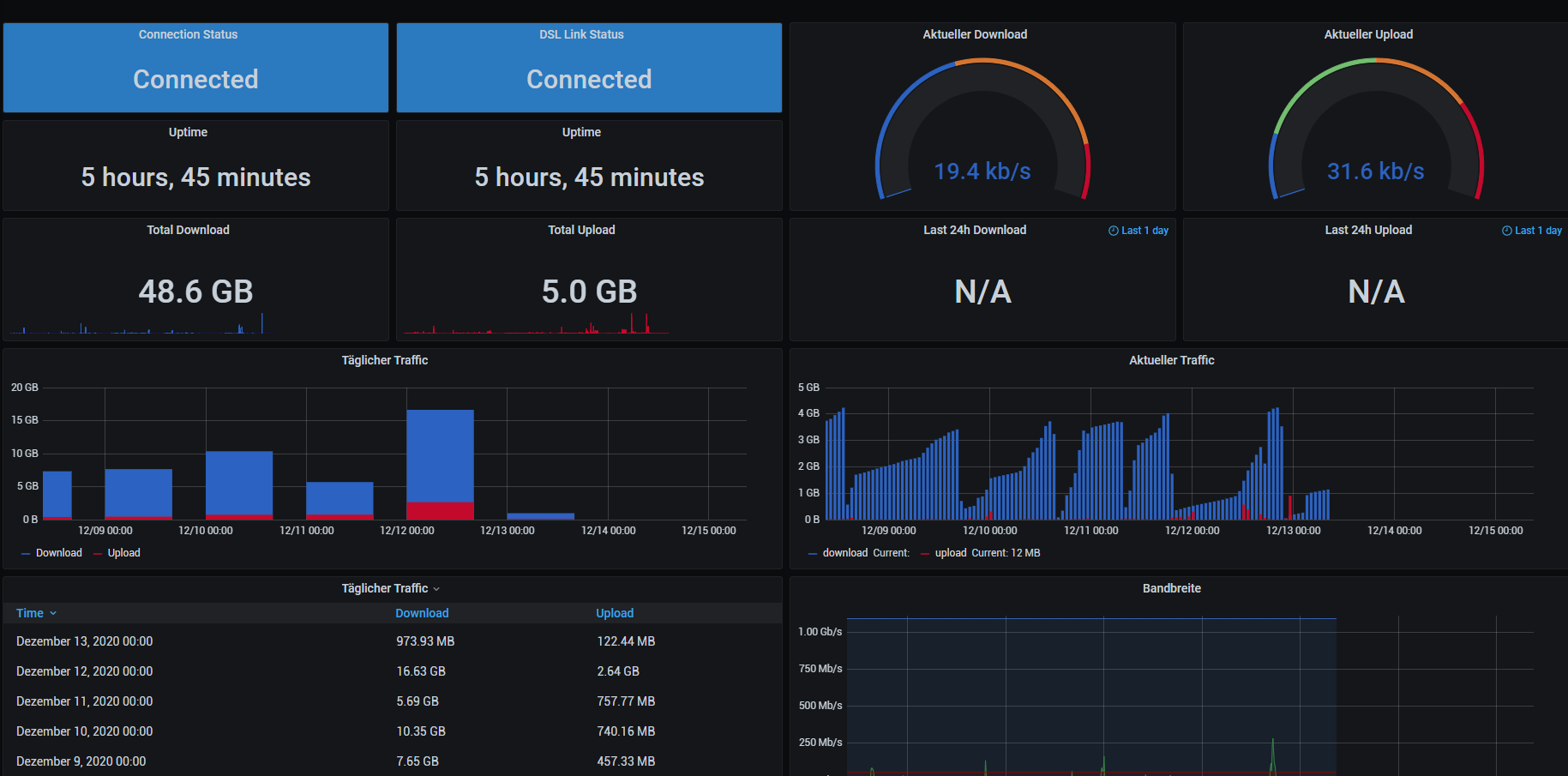1568x776 pixels.
Task: Click the N/A value under Last 24h Upload
Action: click(1376, 292)
